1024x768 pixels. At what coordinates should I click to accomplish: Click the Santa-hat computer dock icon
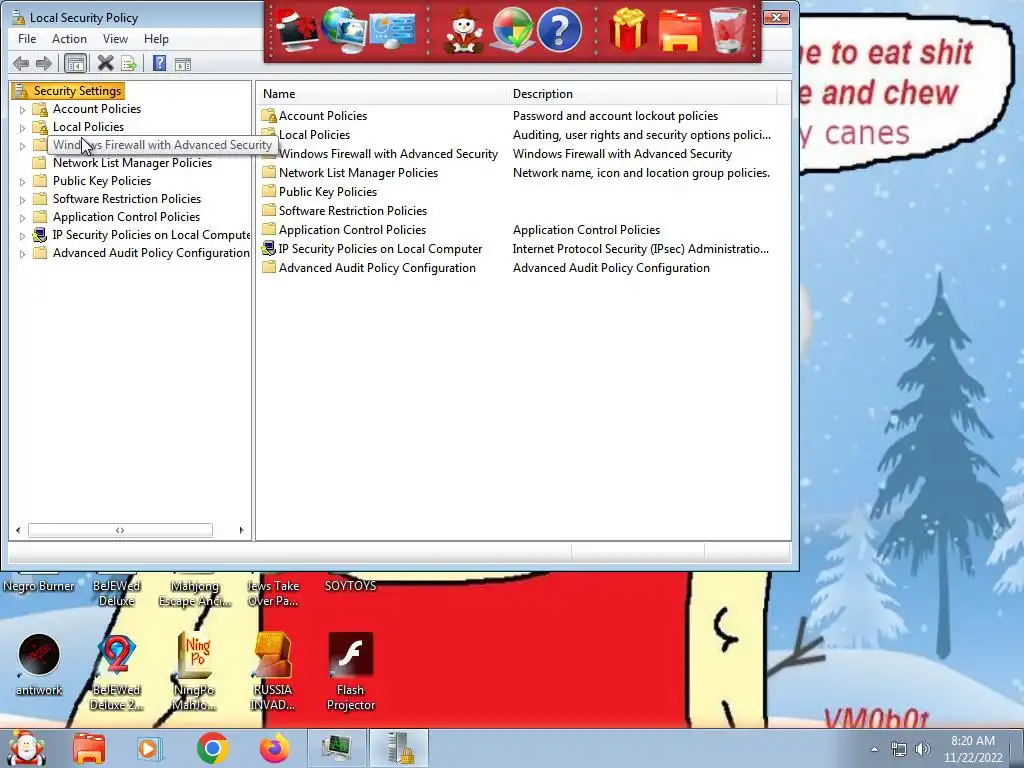[x=297, y=29]
